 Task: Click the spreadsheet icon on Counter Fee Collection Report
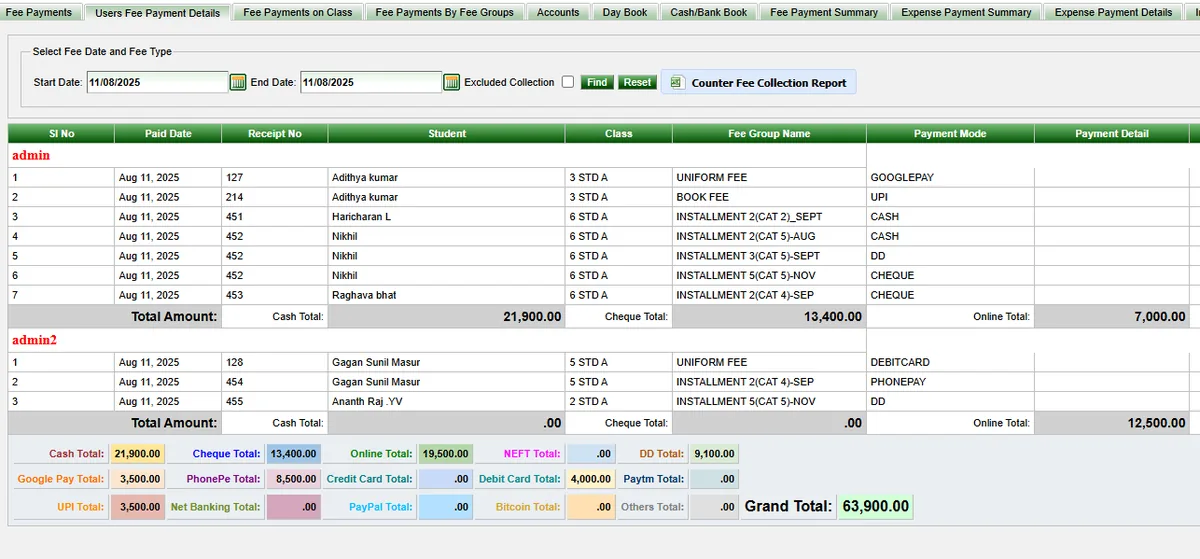tap(676, 82)
